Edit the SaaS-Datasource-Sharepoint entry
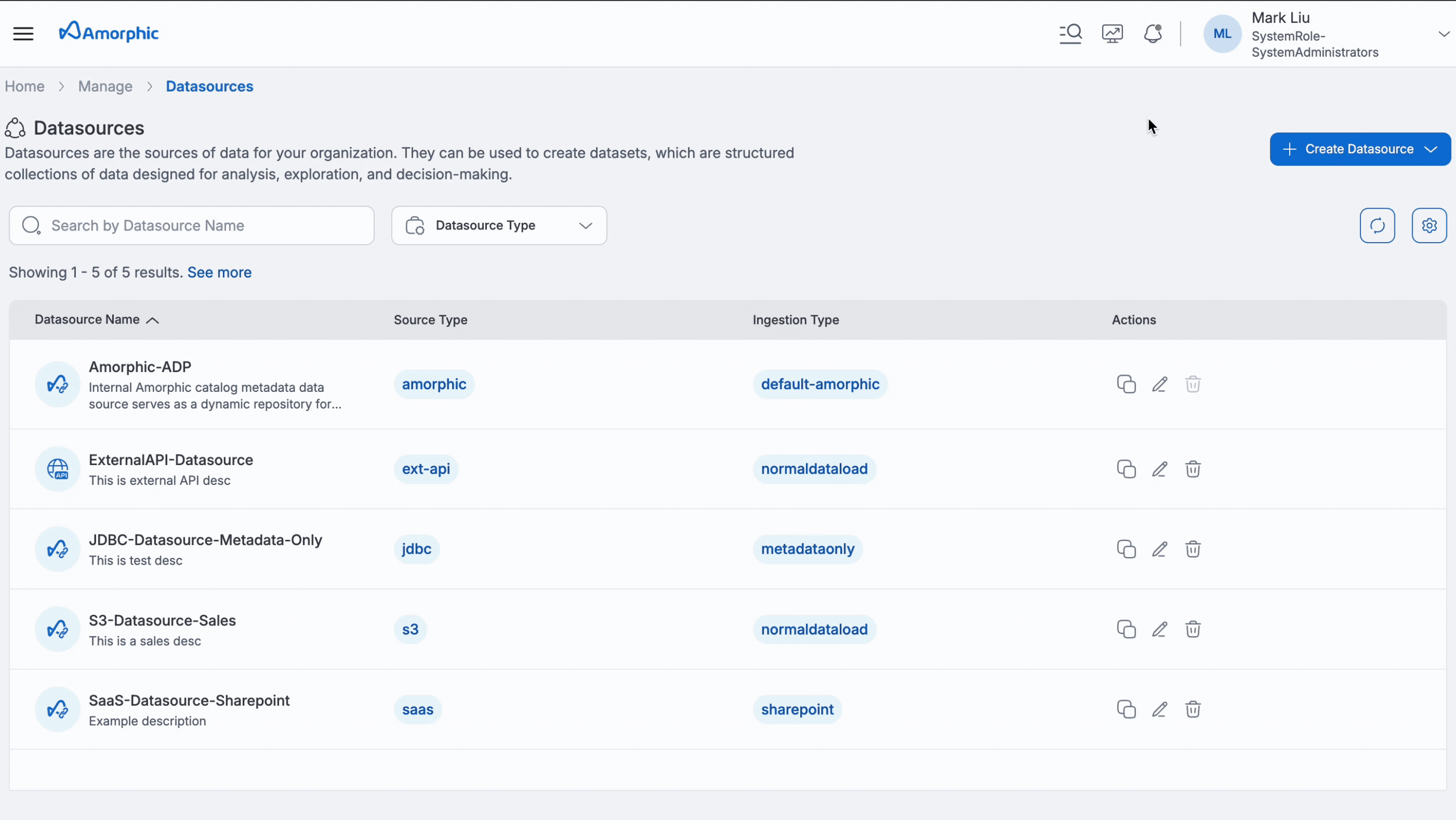Viewport: 1456px width, 820px height. click(x=1159, y=709)
